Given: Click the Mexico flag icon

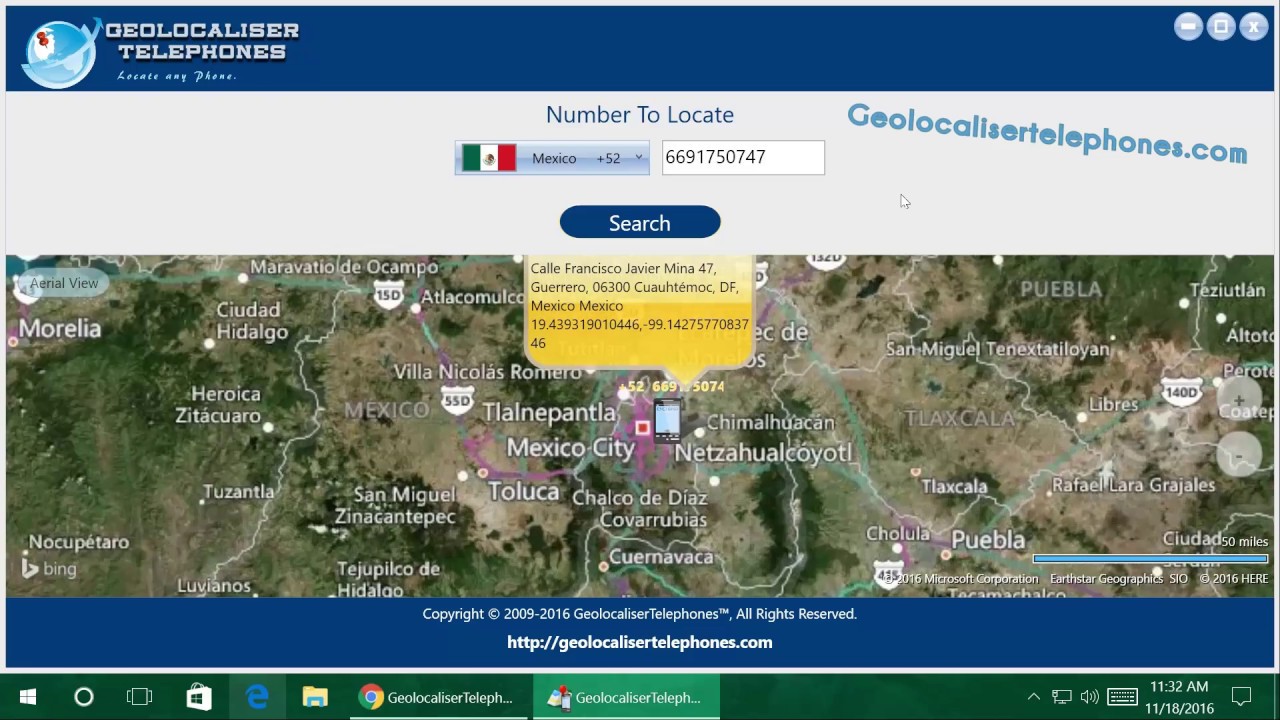Looking at the screenshot, I should [489, 158].
